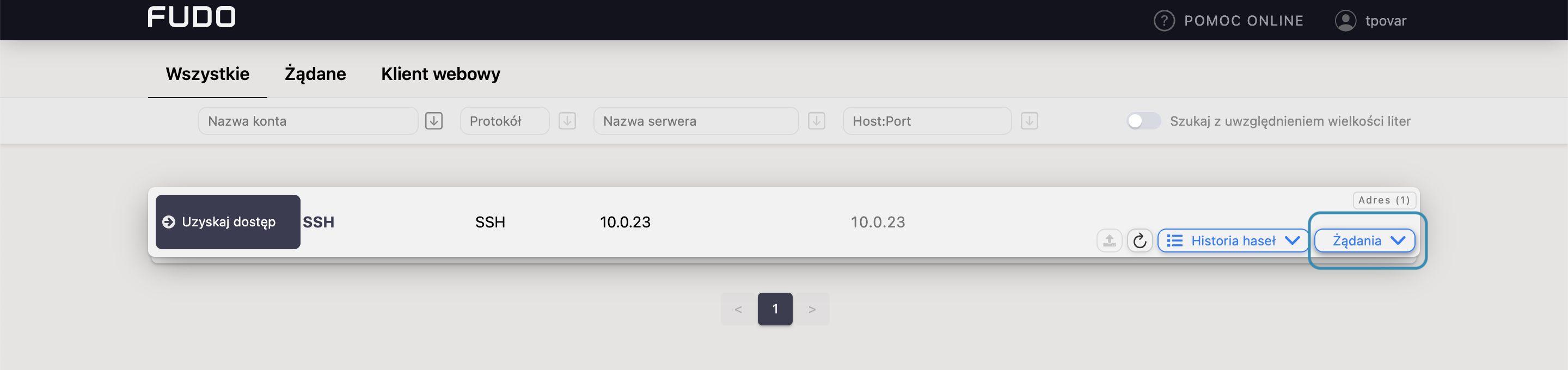
Task: Click the Adres (1) badge
Action: [1383, 200]
